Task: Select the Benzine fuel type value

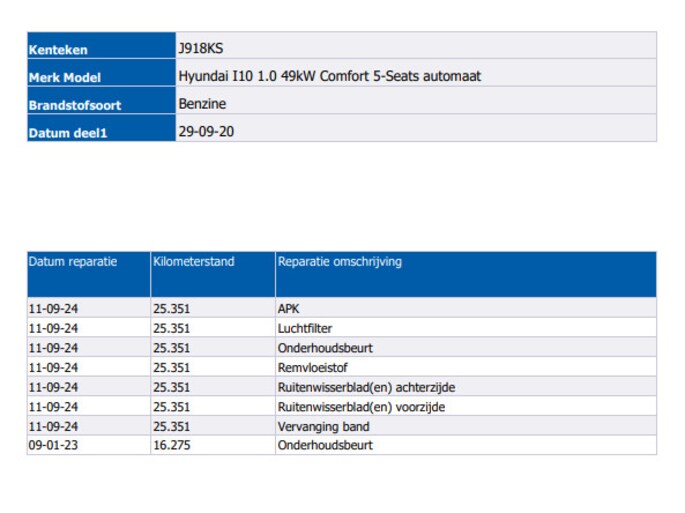Action: point(202,103)
